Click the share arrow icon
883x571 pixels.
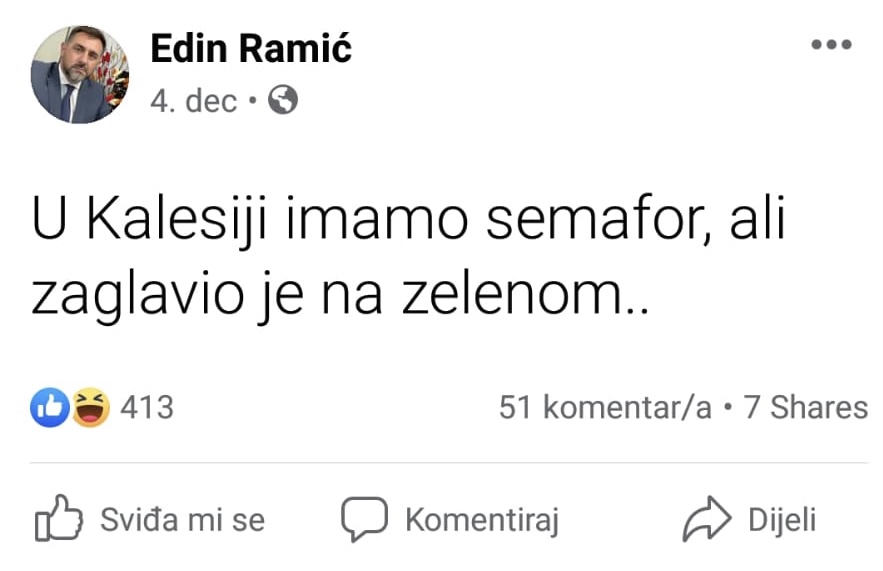click(708, 520)
